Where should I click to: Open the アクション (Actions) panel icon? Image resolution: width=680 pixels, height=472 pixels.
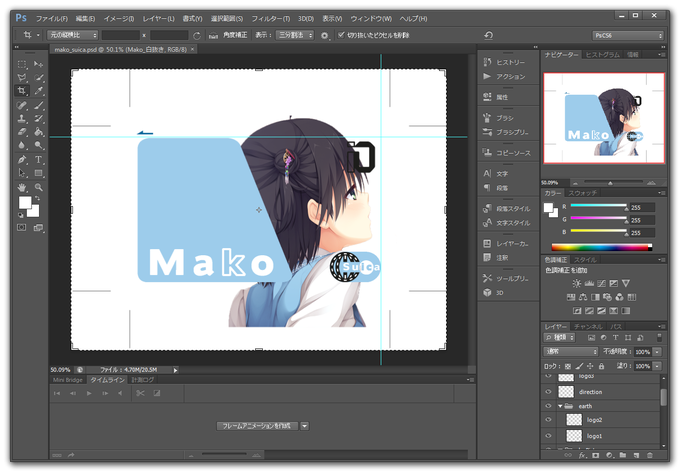click(487, 76)
